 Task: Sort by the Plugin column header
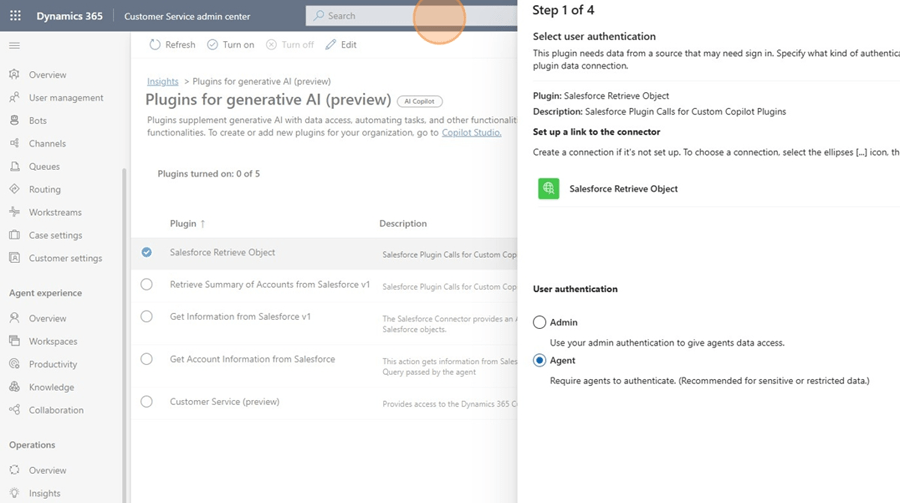187,224
